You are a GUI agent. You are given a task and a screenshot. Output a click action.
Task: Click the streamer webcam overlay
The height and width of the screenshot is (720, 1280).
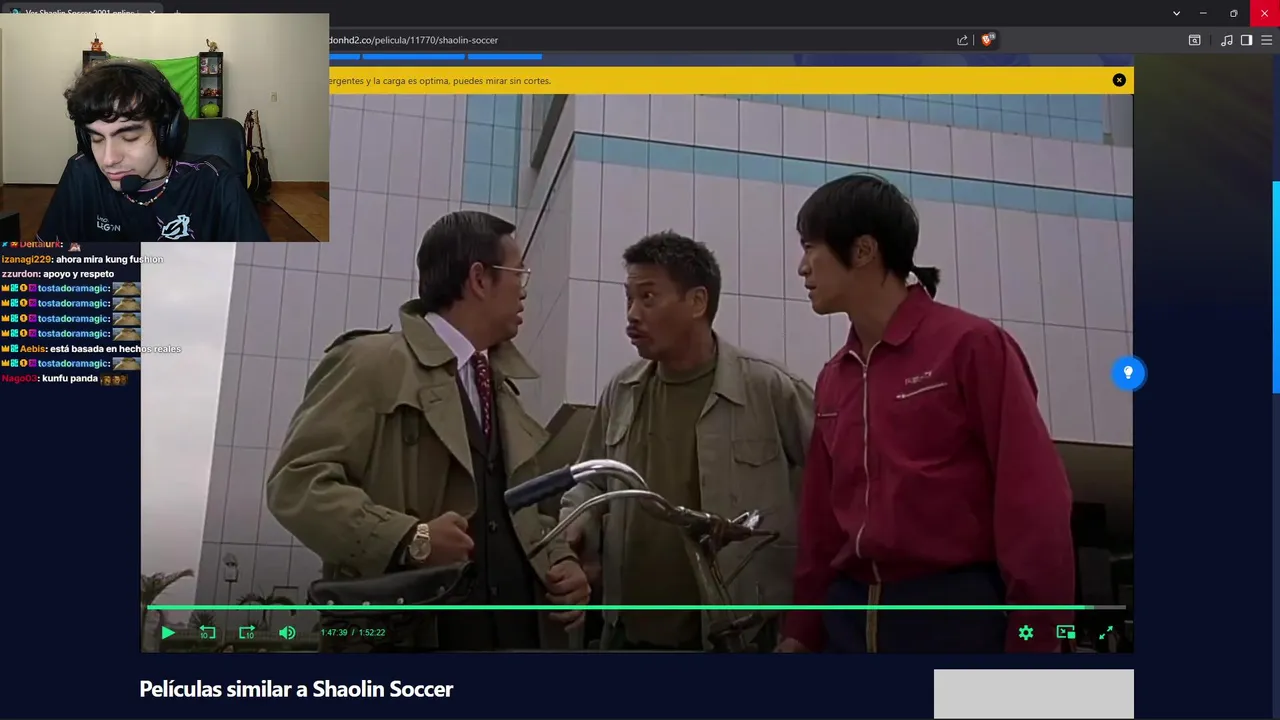click(164, 128)
